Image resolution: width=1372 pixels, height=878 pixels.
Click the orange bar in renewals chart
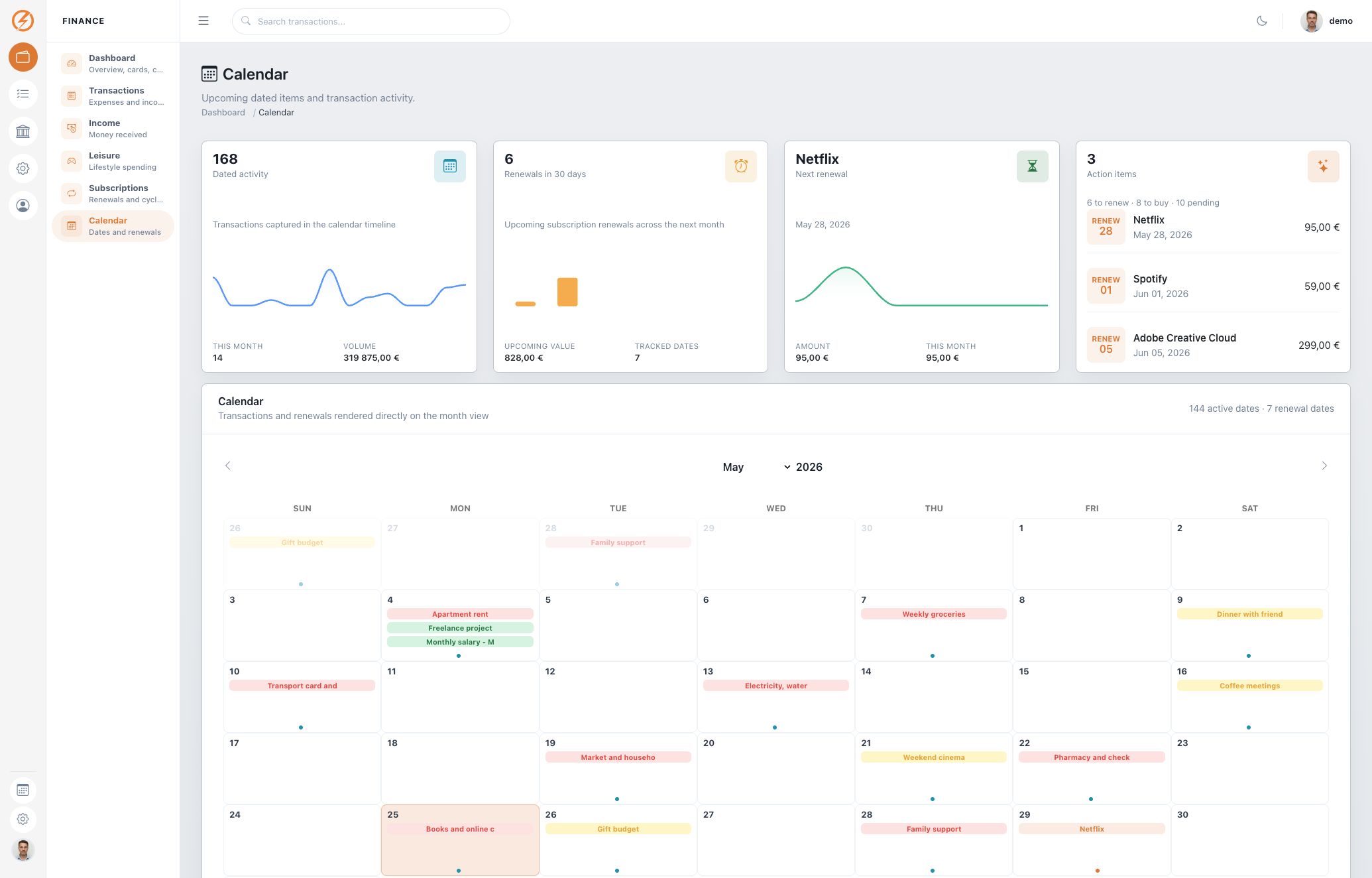point(567,292)
